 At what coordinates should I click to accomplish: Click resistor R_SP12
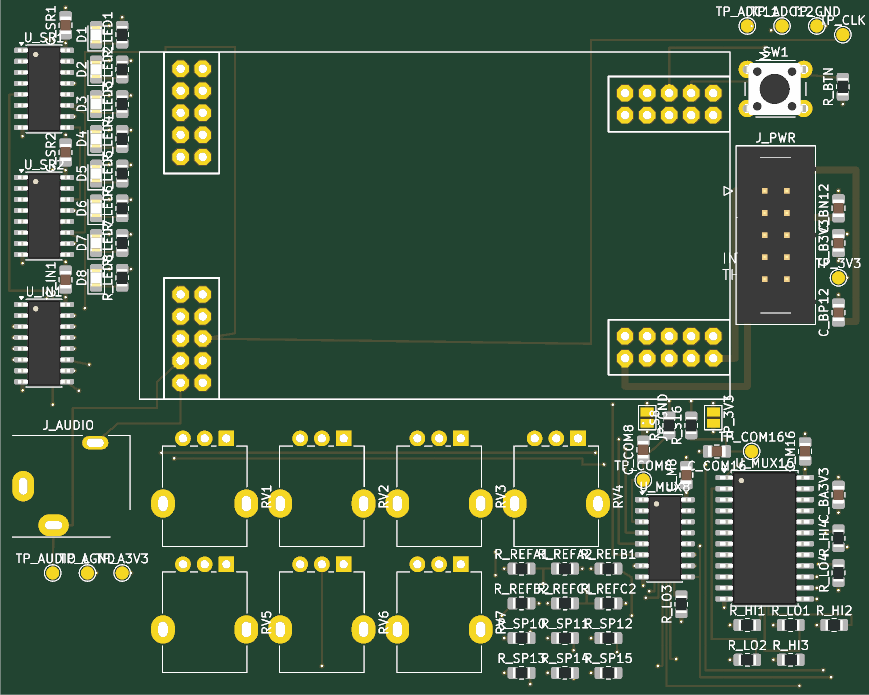[609, 638]
